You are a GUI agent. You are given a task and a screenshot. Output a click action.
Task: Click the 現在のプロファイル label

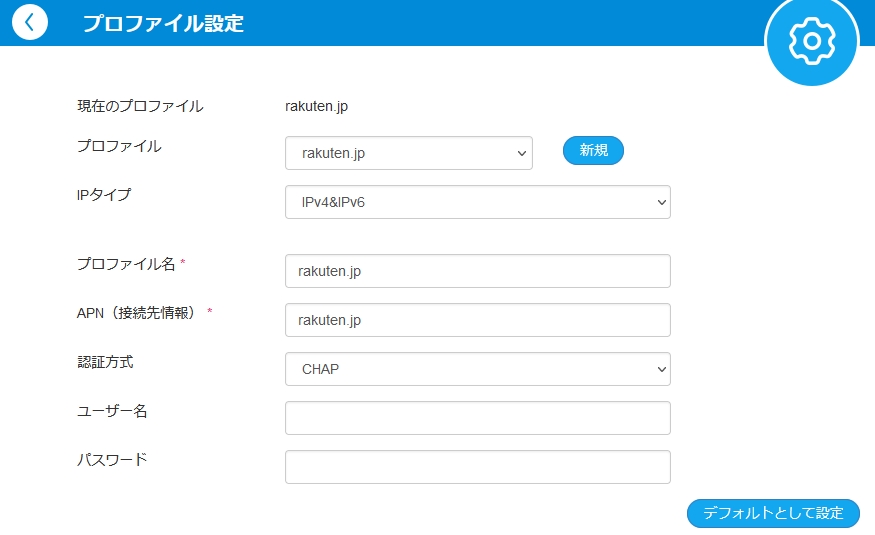click(x=140, y=106)
